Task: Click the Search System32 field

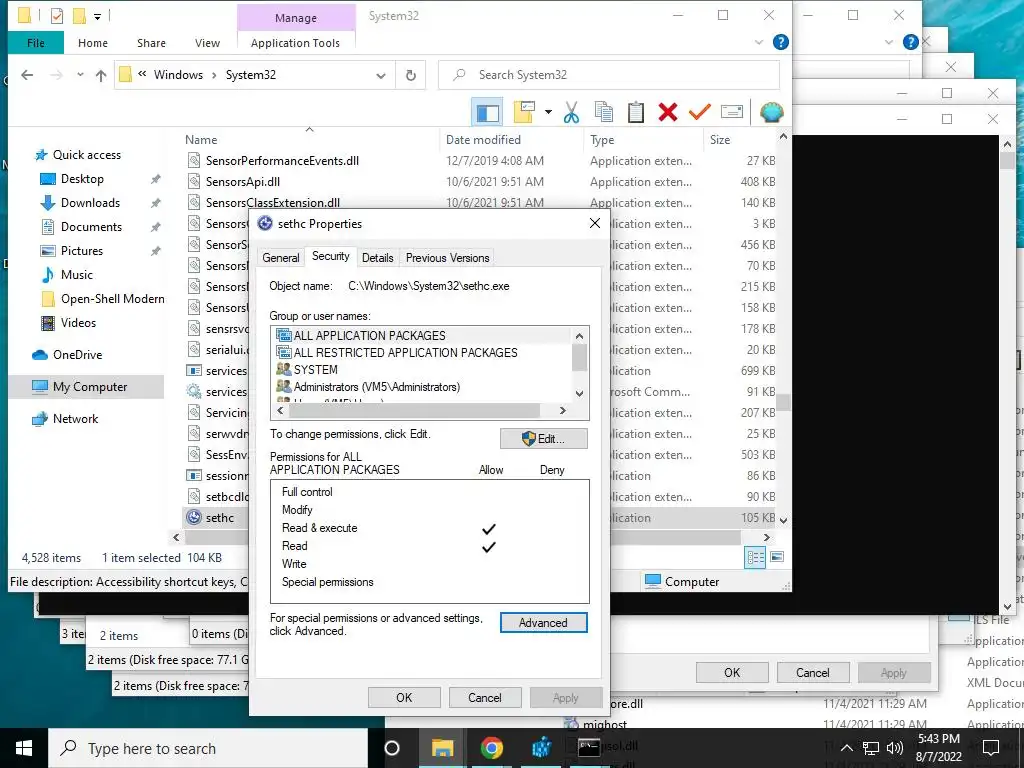Action: click(609, 75)
